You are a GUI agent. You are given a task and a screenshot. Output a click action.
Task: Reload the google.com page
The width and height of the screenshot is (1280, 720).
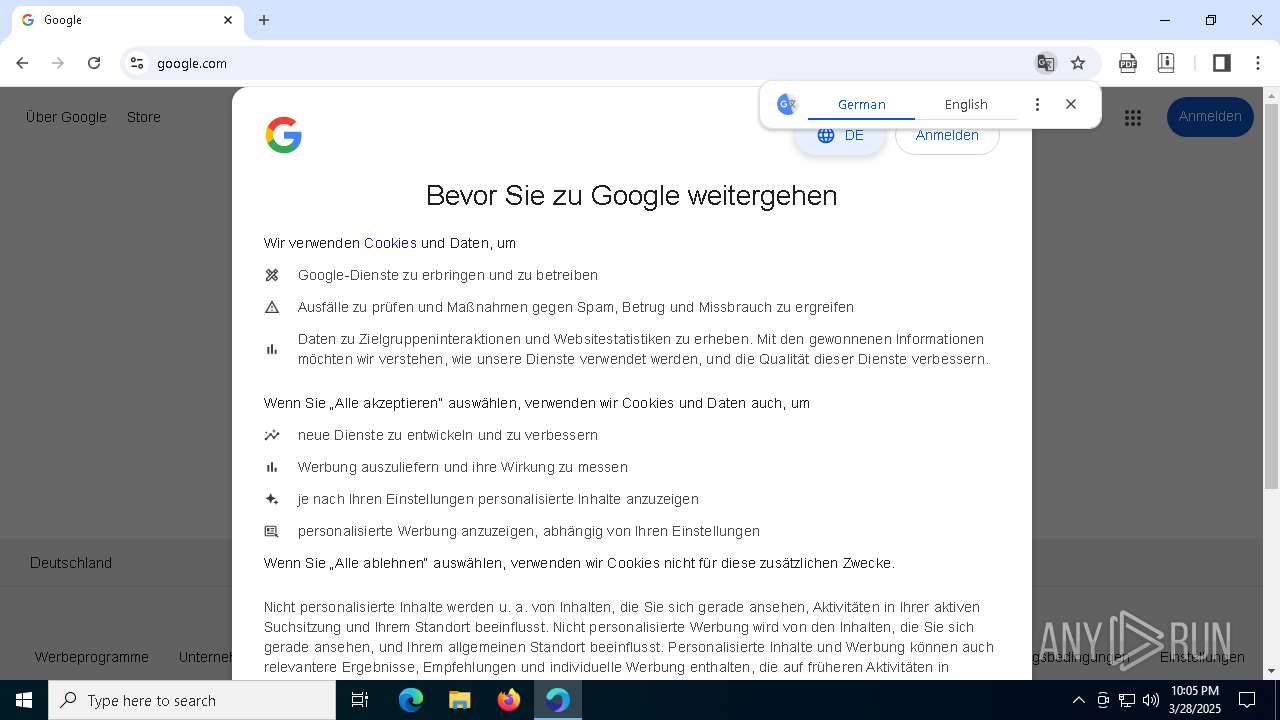[x=94, y=63]
